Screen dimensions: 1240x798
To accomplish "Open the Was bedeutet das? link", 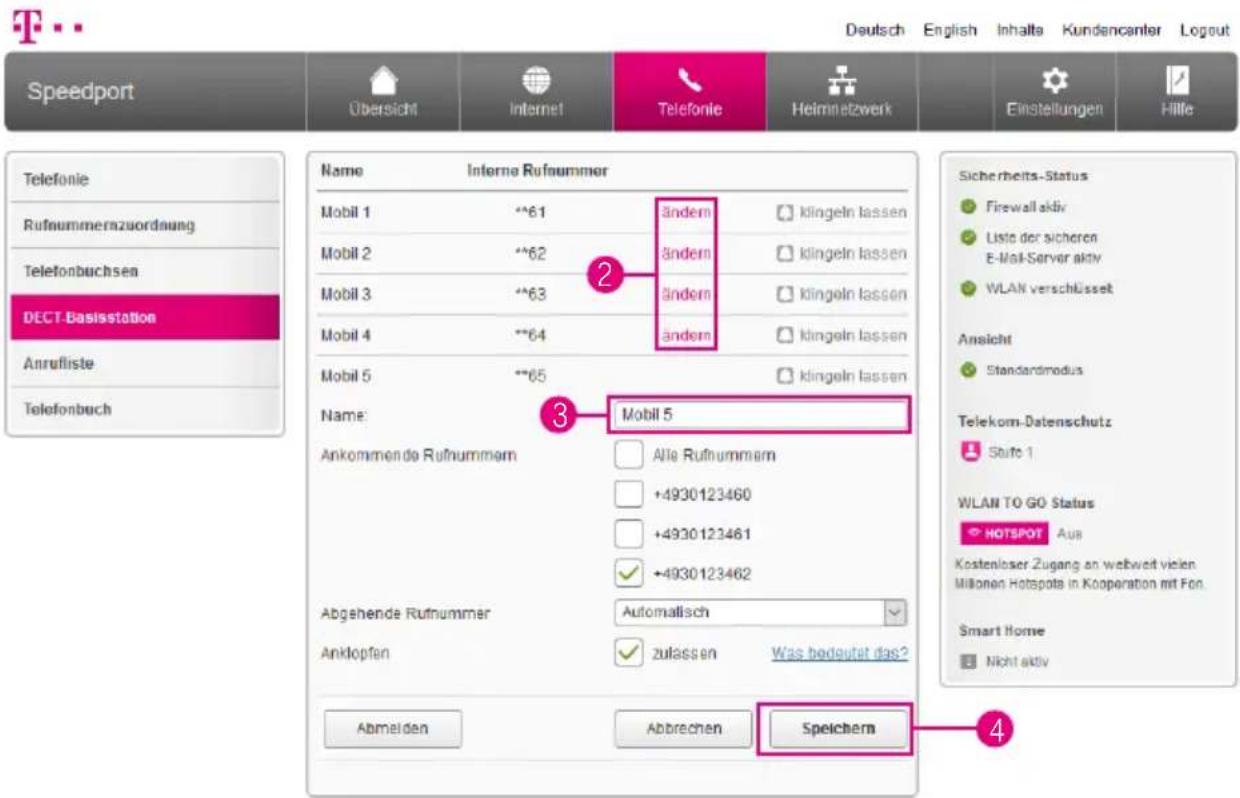I will tap(840, 653).
